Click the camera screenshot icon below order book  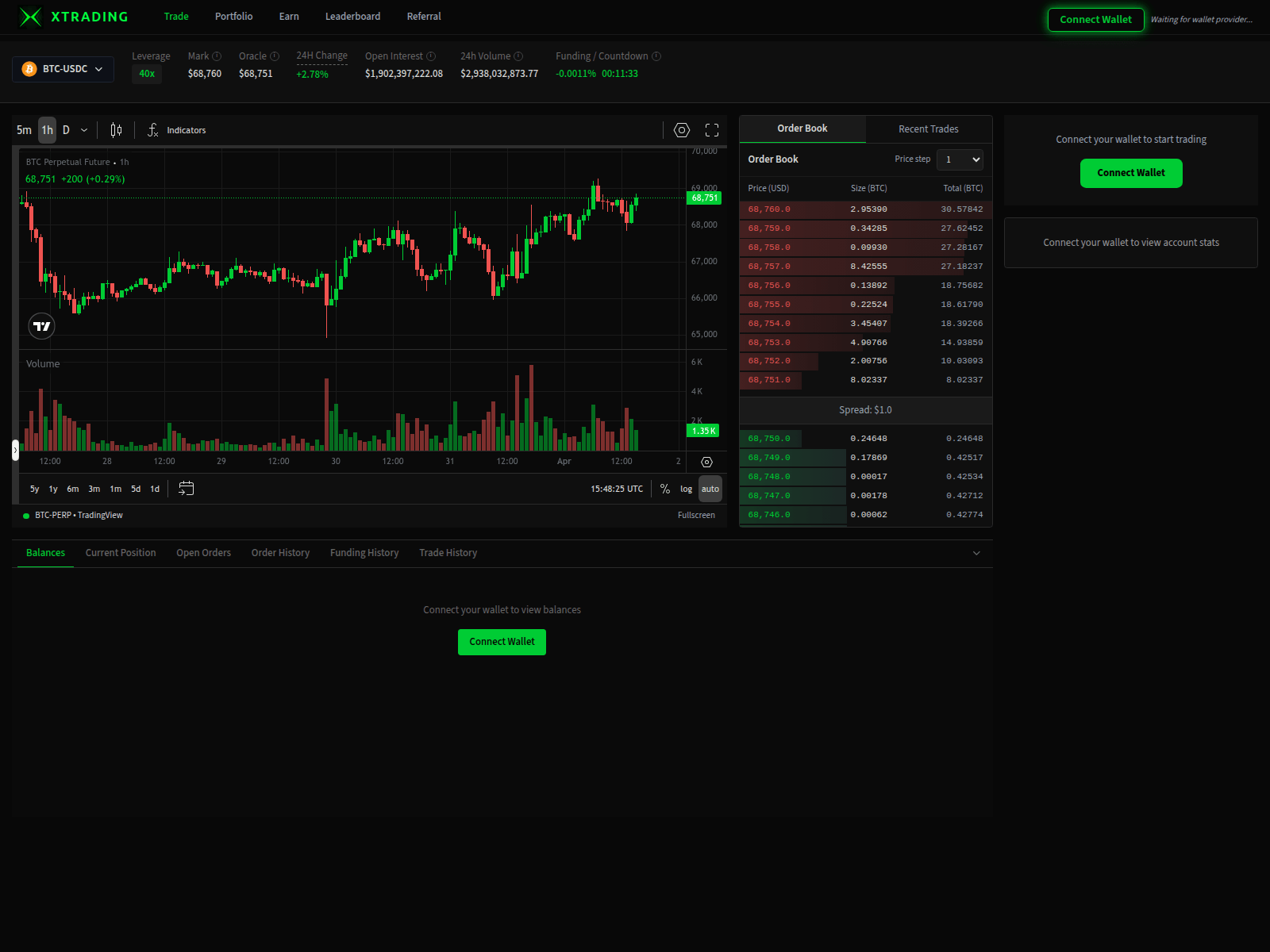point(706,461)
